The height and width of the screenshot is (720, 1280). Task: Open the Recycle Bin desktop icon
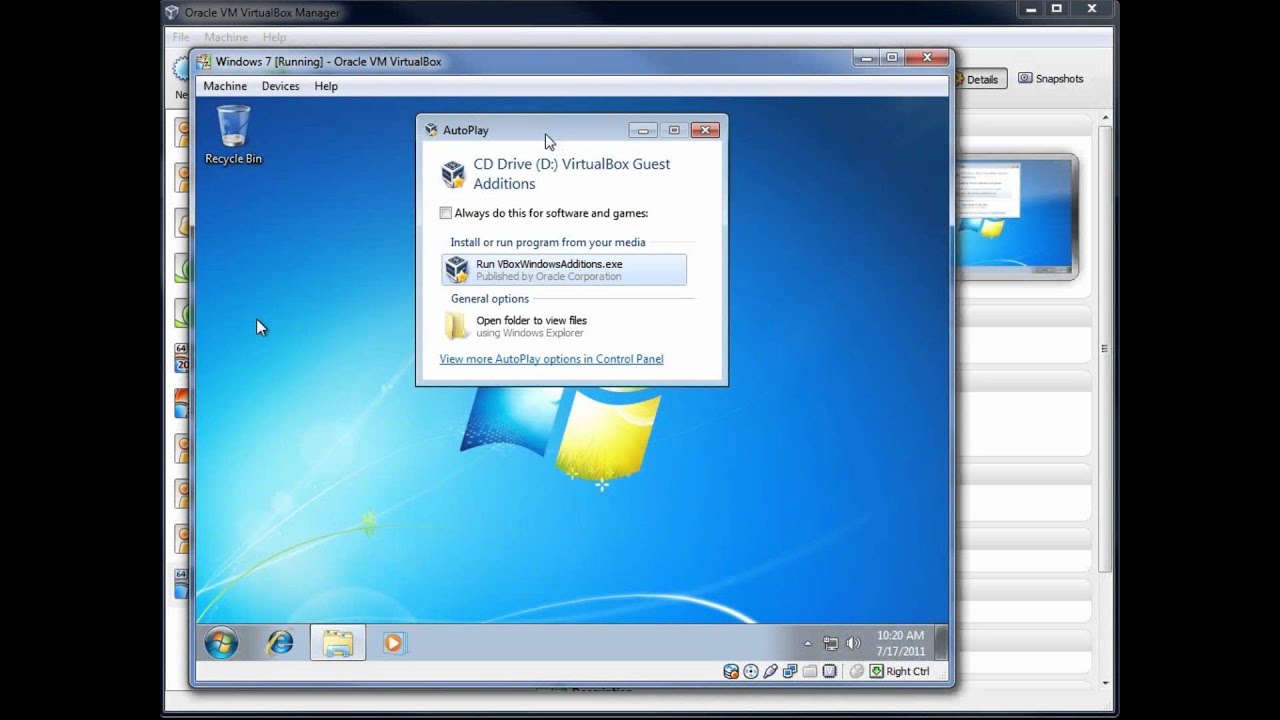(233, 135)
